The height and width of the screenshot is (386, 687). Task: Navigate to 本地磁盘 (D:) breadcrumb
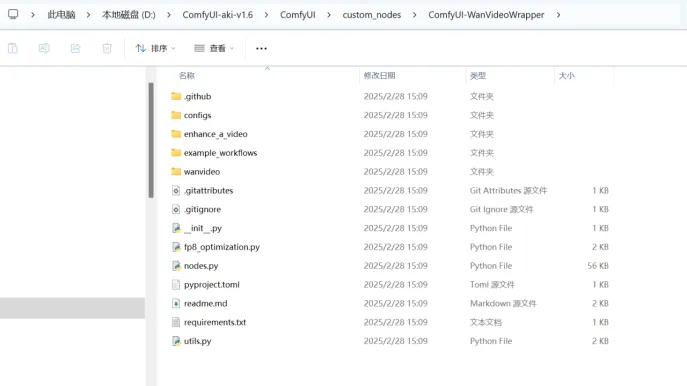(129, 14)
